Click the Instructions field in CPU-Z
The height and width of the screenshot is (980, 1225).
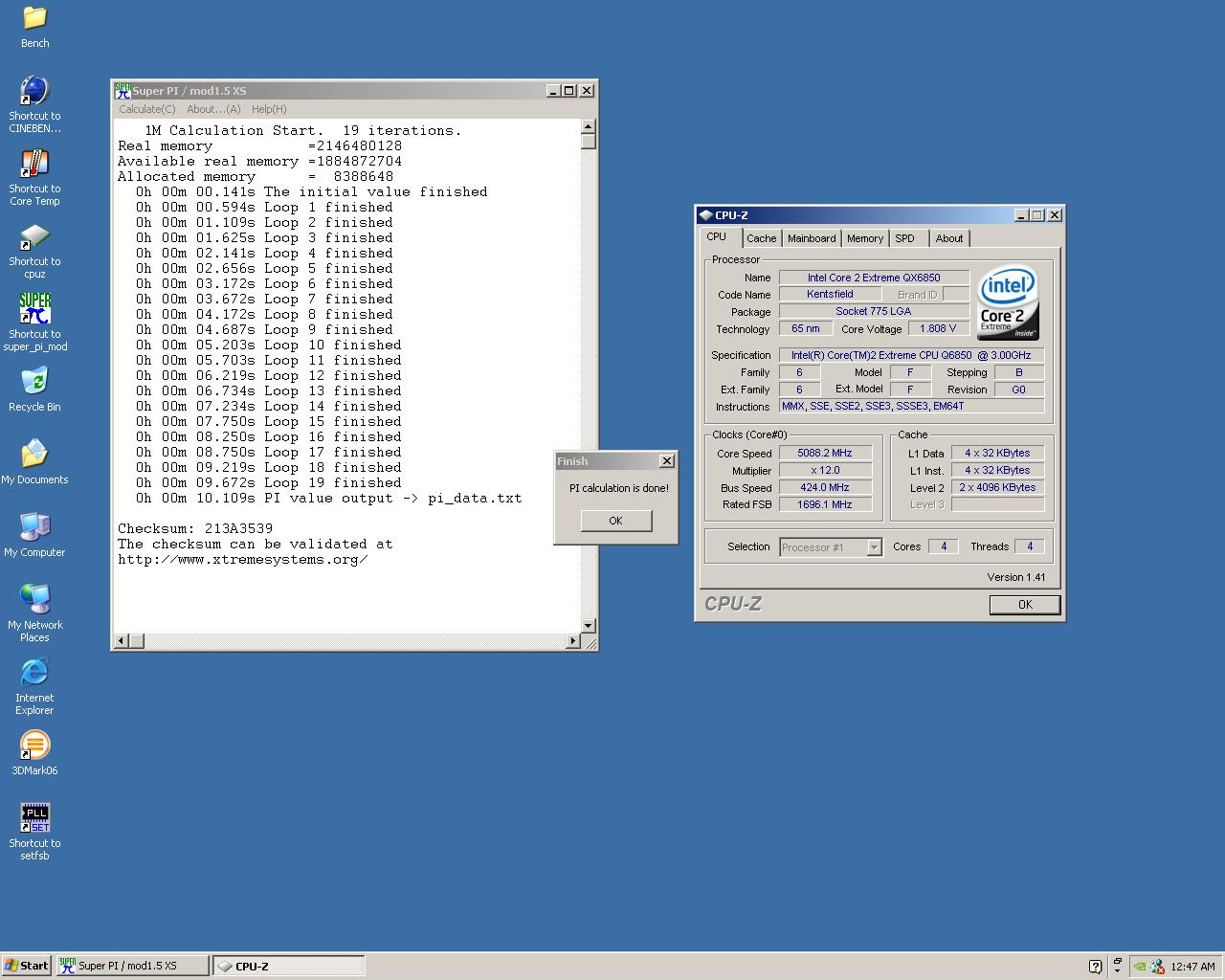point(911,406)
